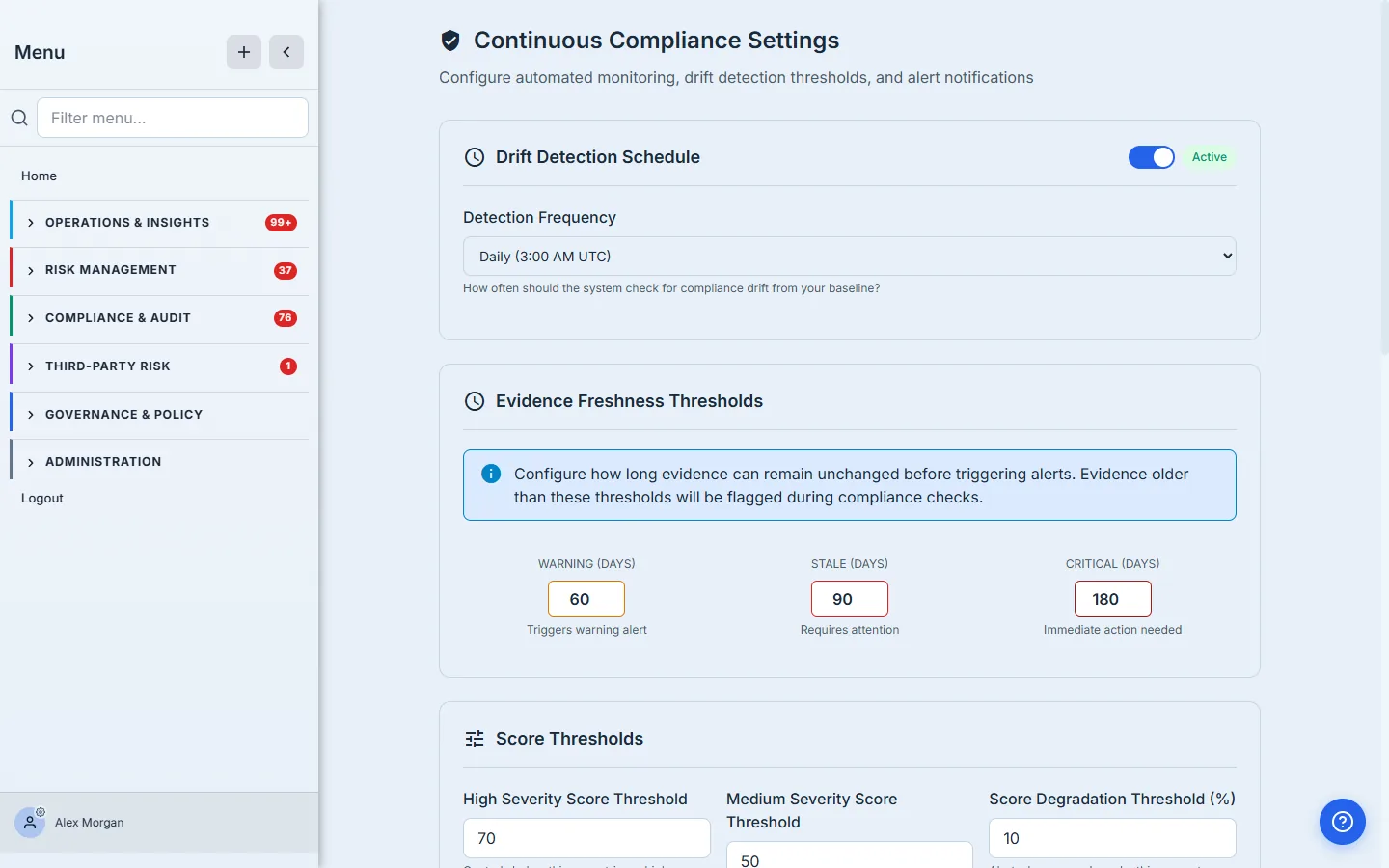Click the plus icon beside Menu
This screenshot has height=868, width=1389.
(244, 52)
